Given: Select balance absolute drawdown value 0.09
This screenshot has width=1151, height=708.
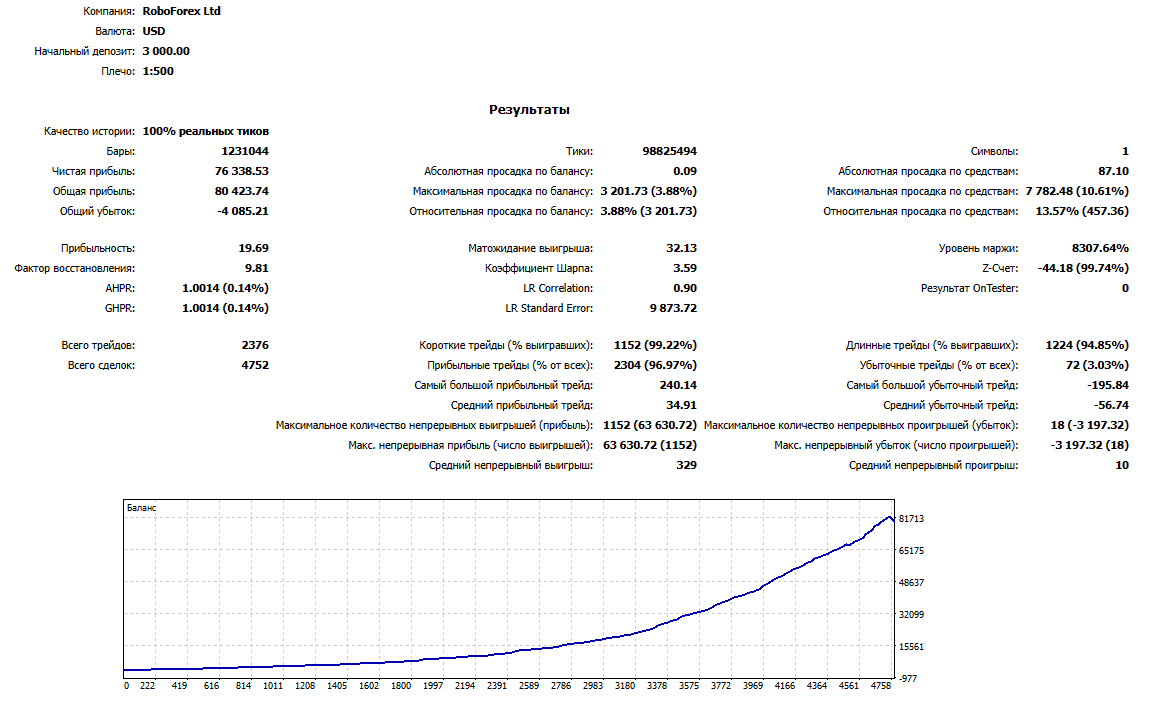Looking at the screenshot, I should (685, 171).
